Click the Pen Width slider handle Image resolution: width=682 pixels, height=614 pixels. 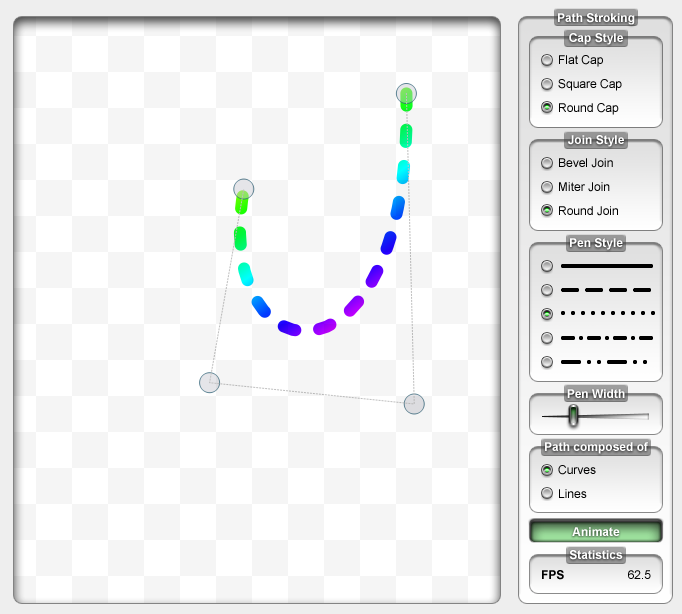(573, 416)
